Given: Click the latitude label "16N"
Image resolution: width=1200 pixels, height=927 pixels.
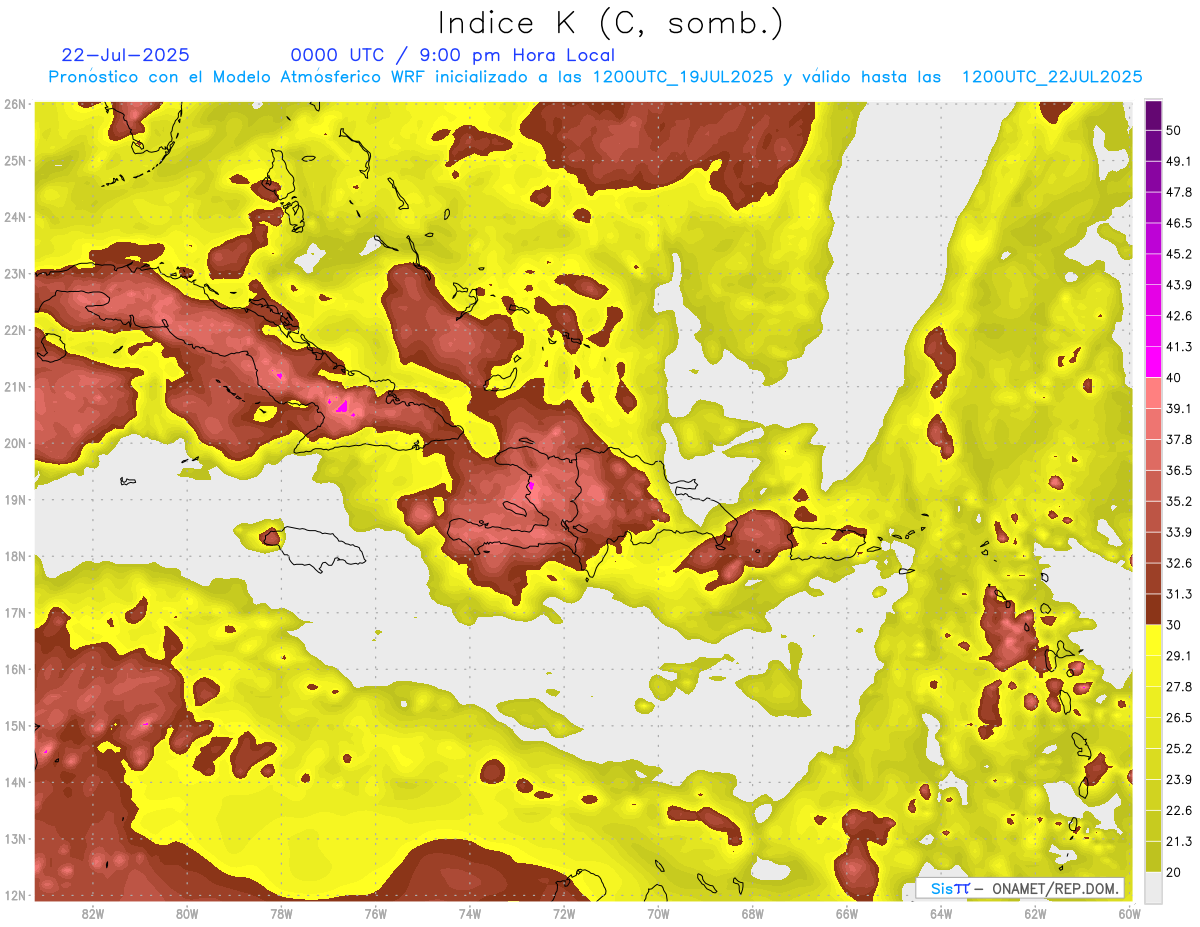Looking at the screenshot, I should pyautogui.click(x=15, y=669).
